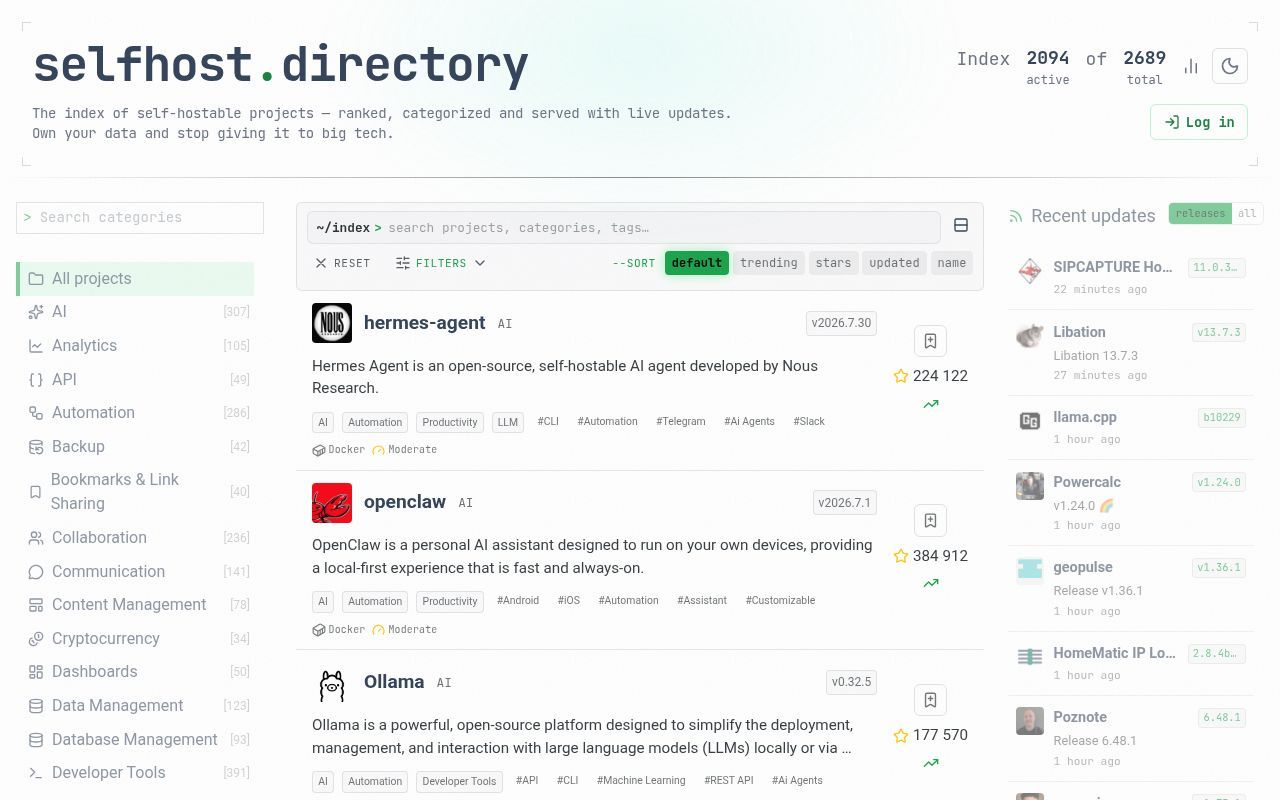Screen dimensions: 1280x800
Task: Click Ollama version v0.32.5 badge
Action: 852,682
